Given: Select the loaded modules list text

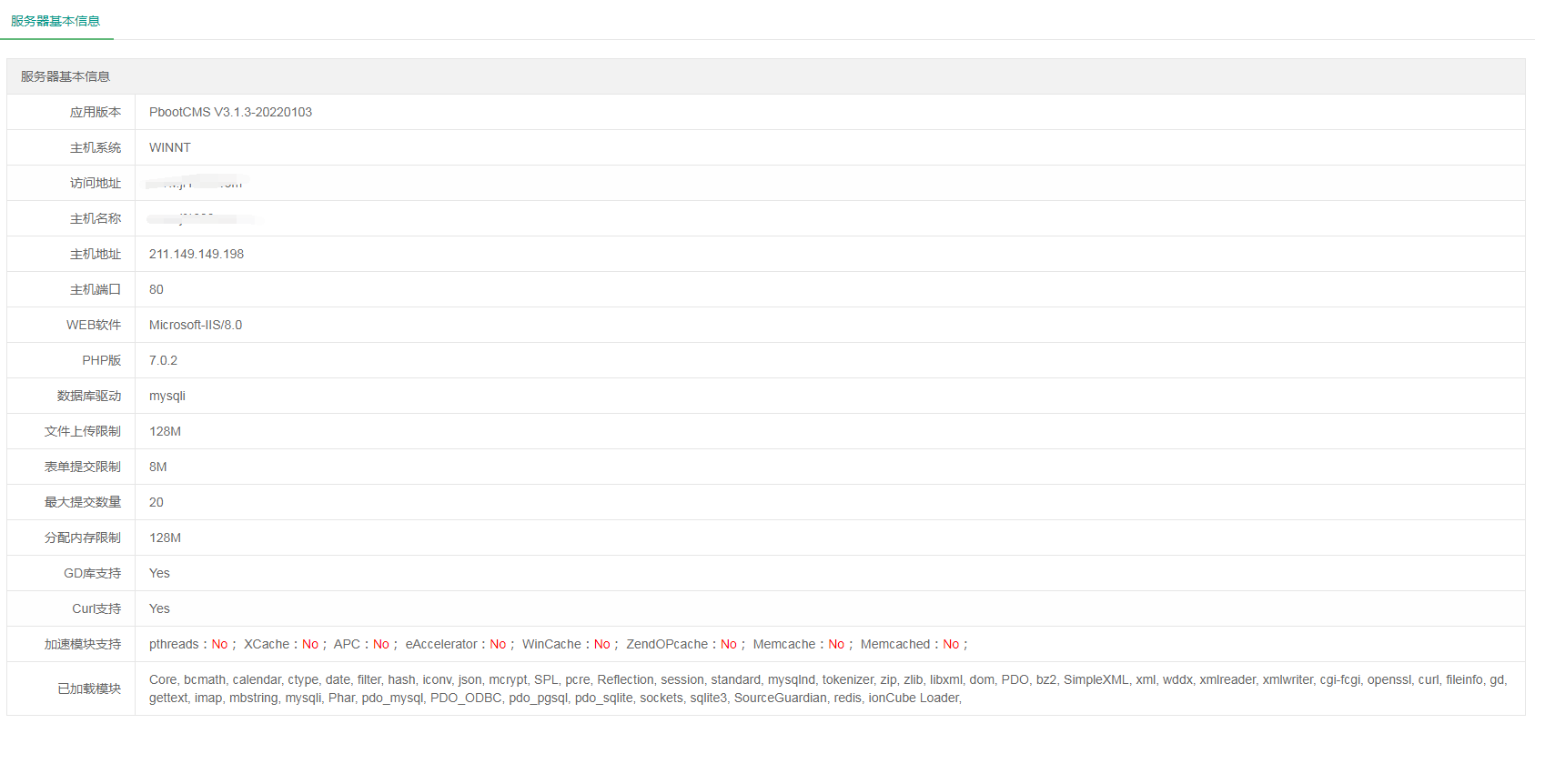Looking at the screenshot, I should click(828, 689).
